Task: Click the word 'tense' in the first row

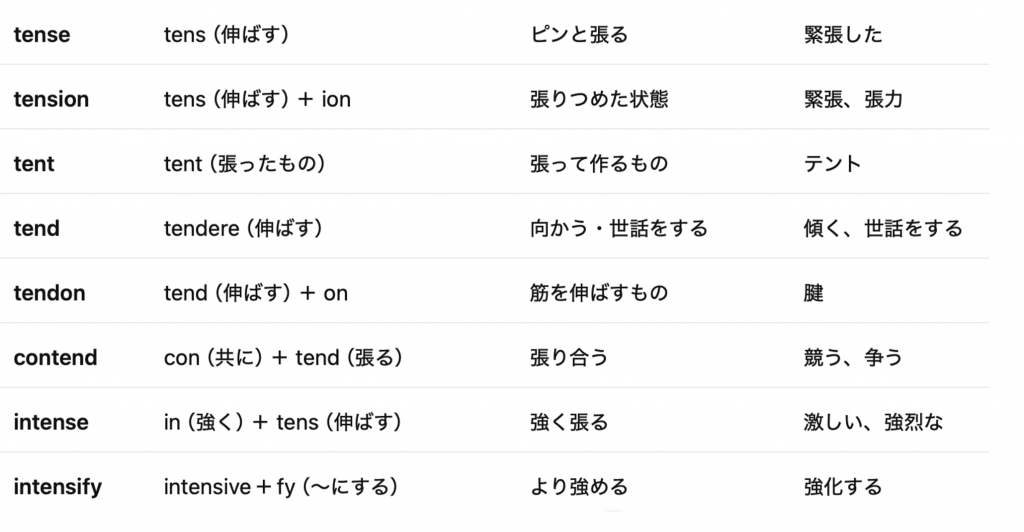Action: tap(42, 35)
